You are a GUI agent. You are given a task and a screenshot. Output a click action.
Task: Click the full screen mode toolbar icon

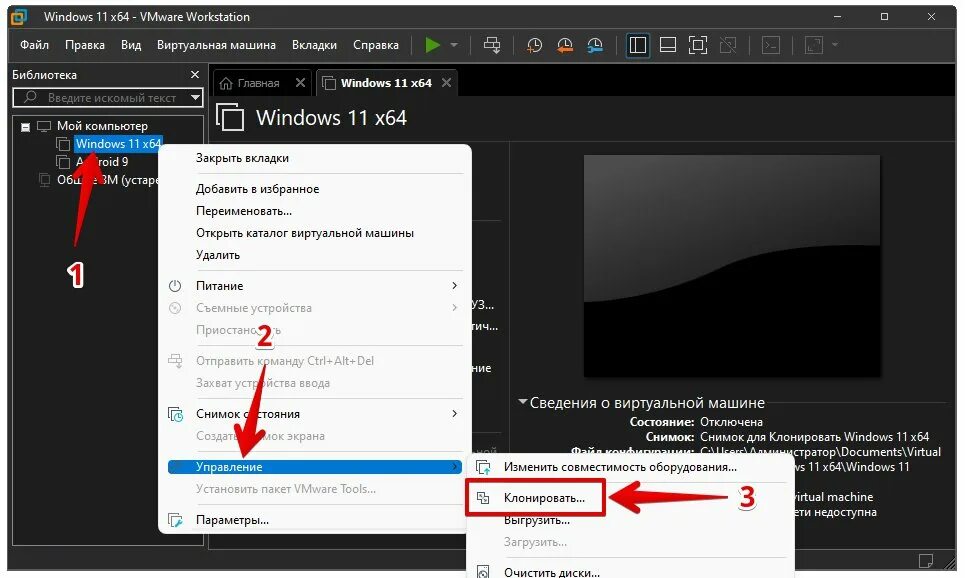click(x=697, y=45)
